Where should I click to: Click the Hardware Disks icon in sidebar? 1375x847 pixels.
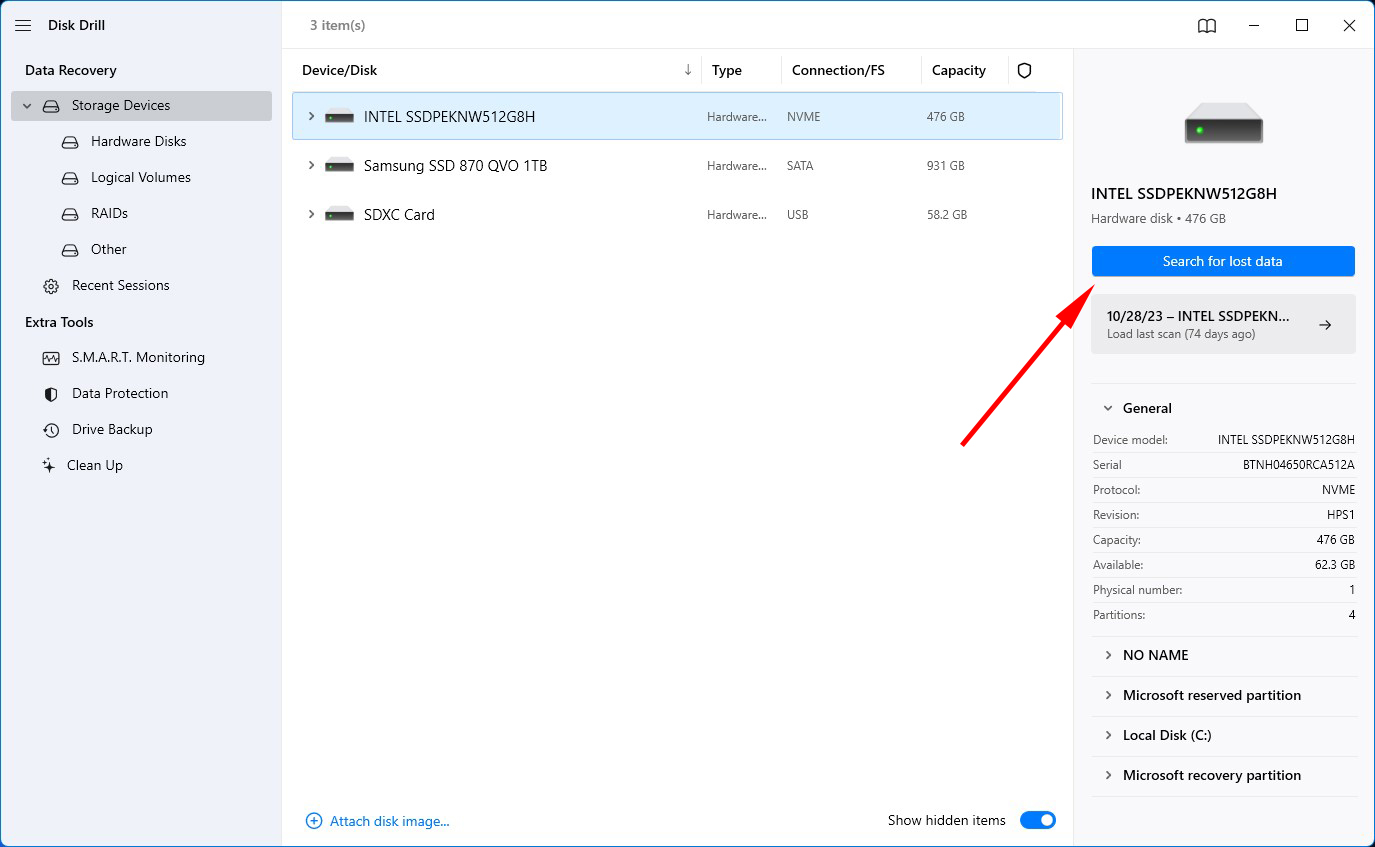tap(70, 142)
